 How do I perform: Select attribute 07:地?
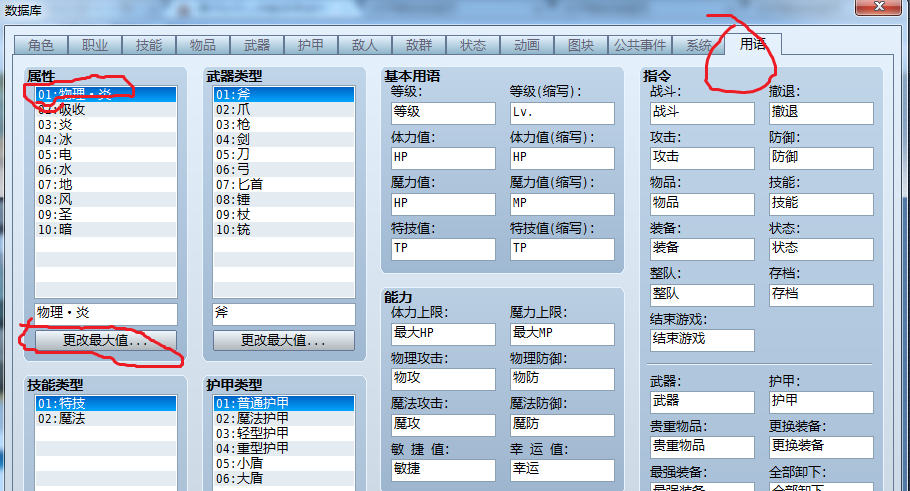pos(106,185)
